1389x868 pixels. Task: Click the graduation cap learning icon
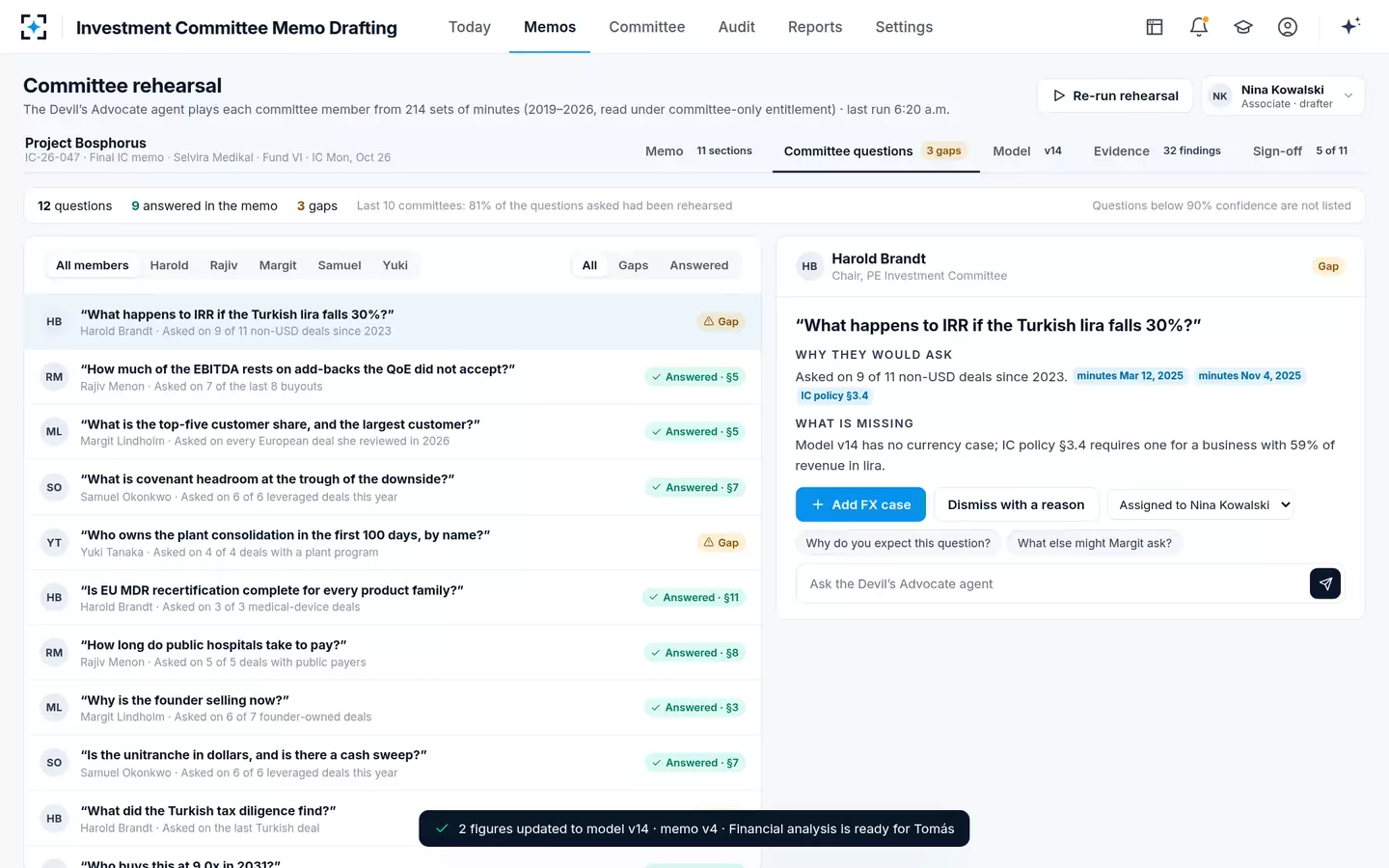pos(1243,27)
